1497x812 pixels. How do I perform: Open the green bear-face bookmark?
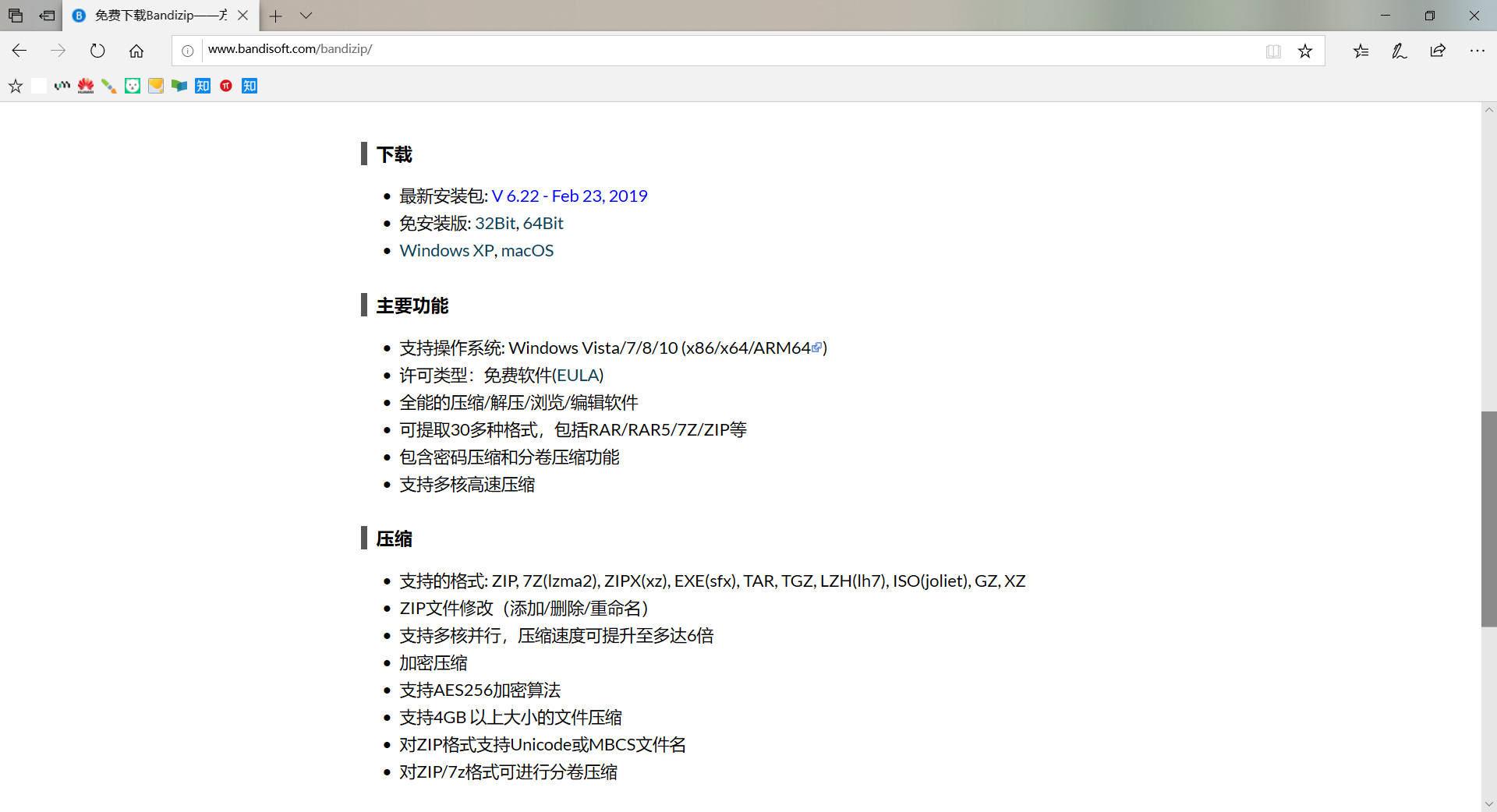click(x=133, y=86)
